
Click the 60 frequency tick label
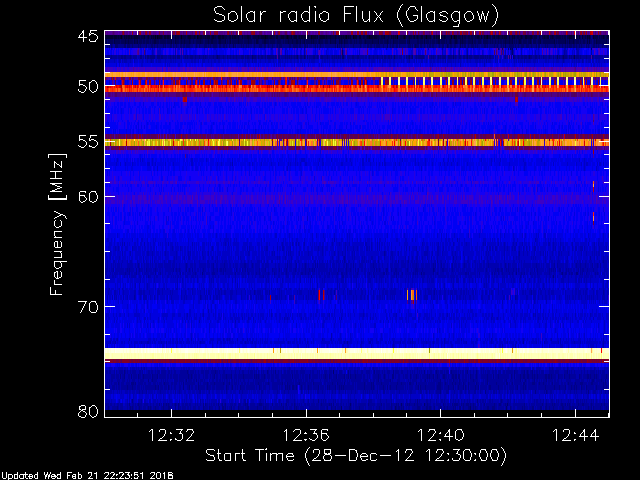coord(88,197)
